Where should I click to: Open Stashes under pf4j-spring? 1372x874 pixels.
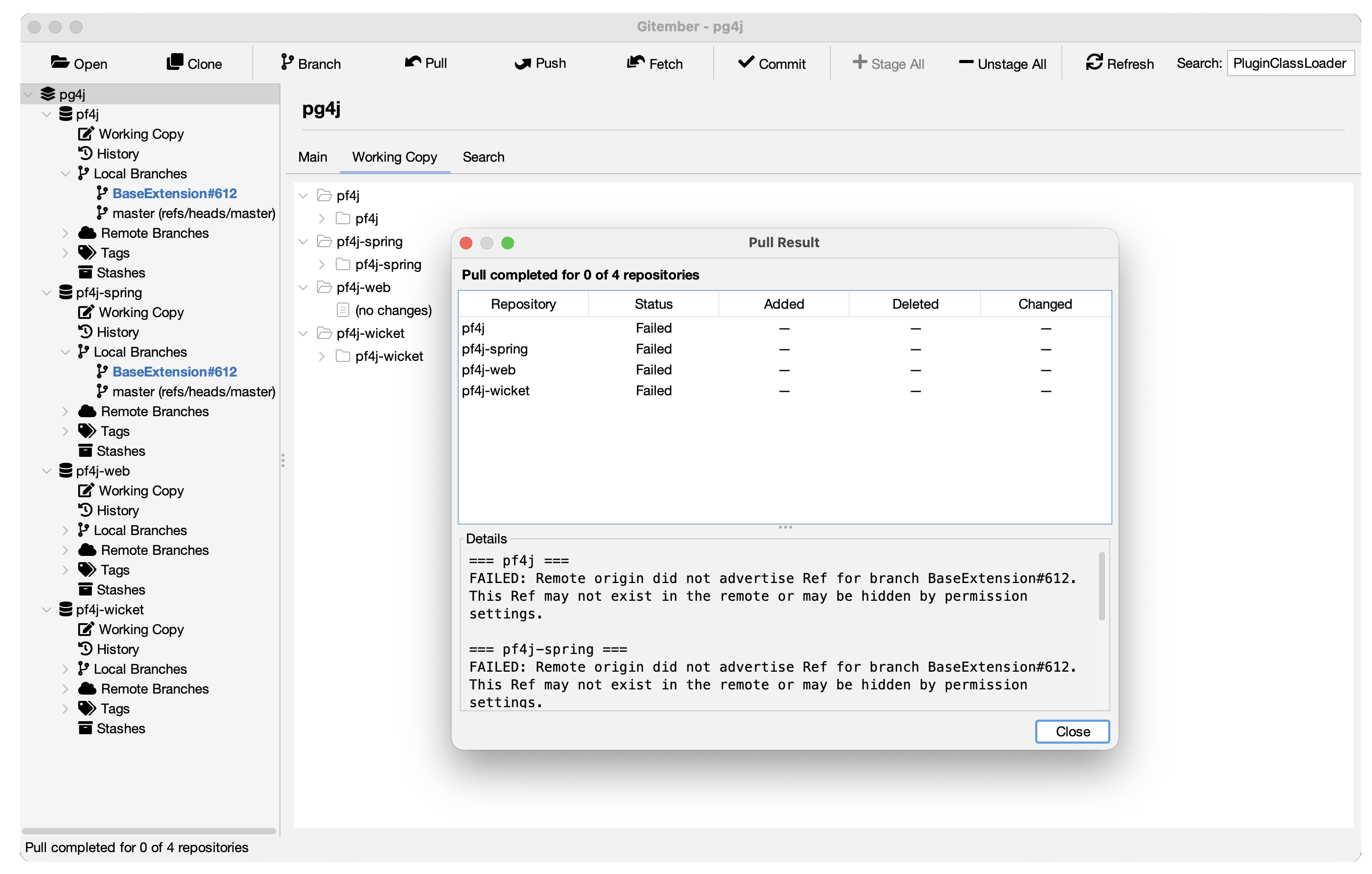point(121,451)
